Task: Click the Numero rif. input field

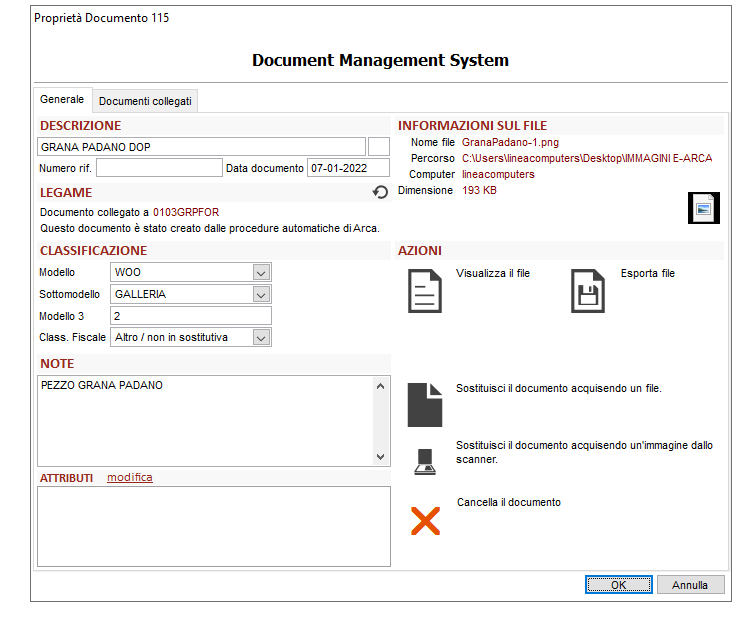Action: (x=159, y=168)
